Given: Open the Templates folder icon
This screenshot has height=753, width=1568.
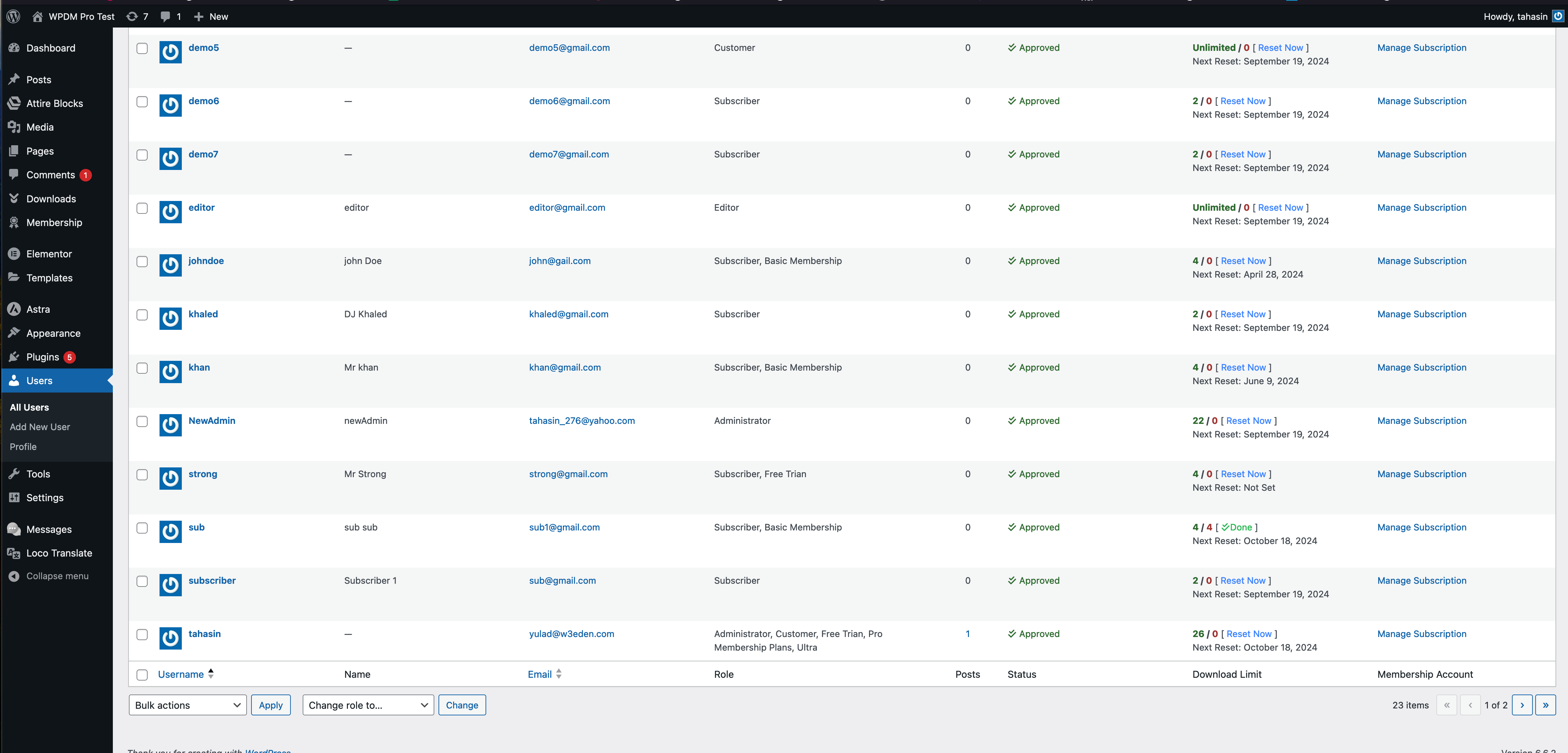Looking at the screenshot, I should click(14, 278).
